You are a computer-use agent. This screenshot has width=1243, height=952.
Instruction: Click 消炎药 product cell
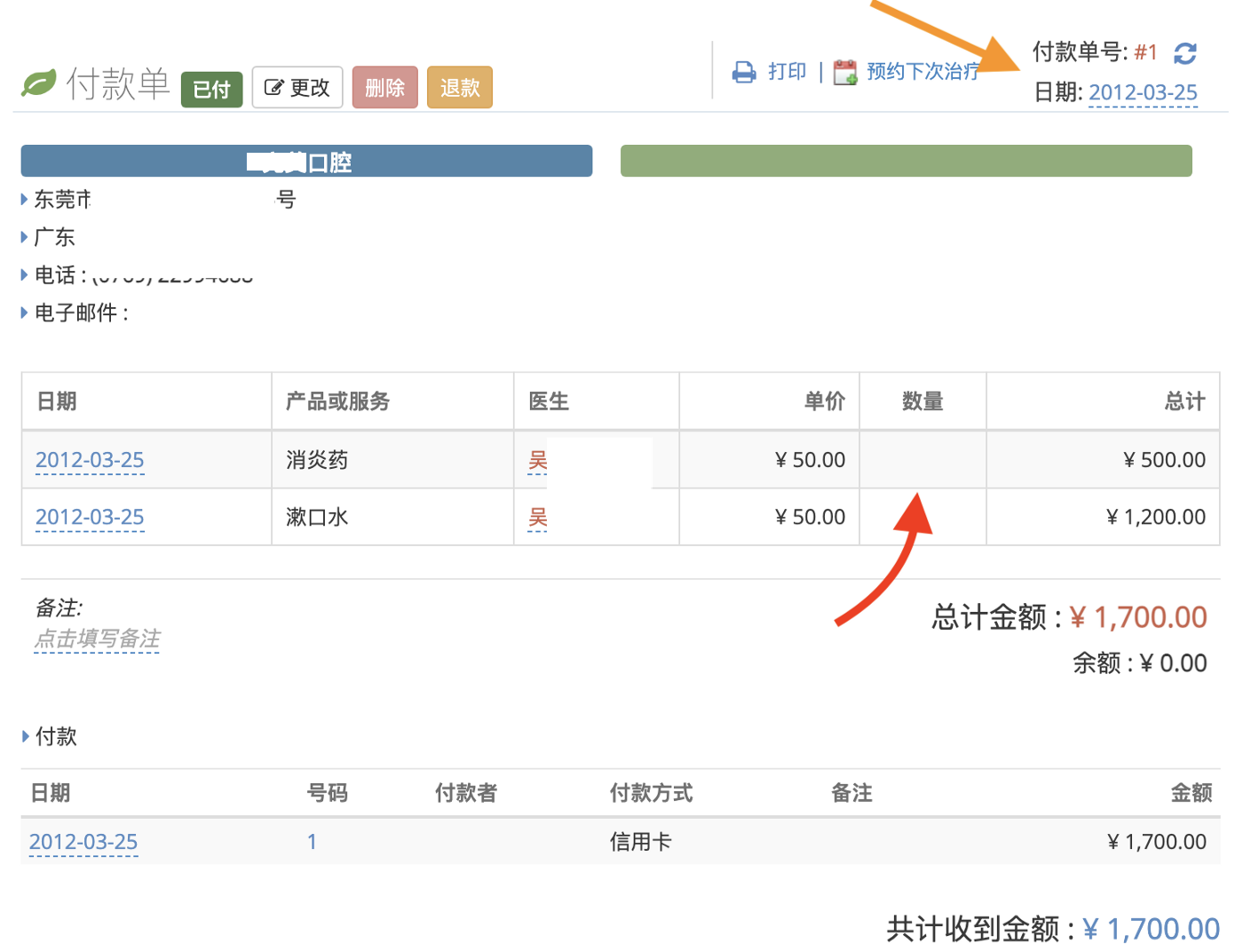(392, 460)
